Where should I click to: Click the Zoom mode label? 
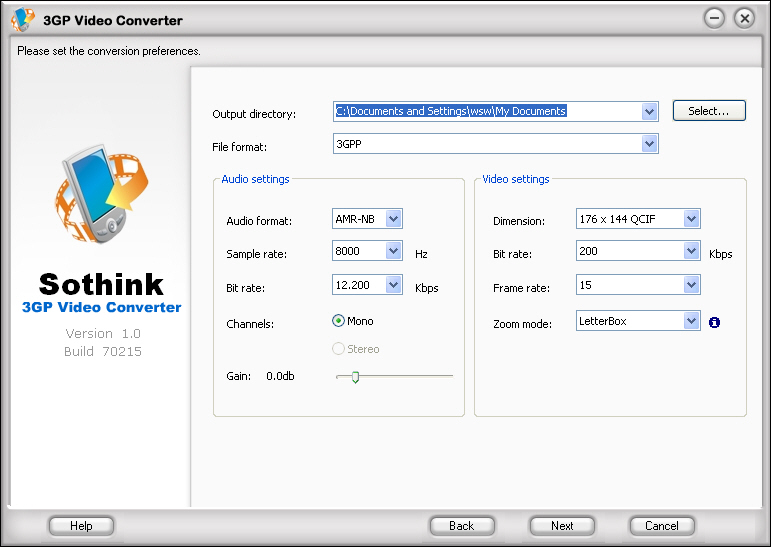tap(522, 324)
